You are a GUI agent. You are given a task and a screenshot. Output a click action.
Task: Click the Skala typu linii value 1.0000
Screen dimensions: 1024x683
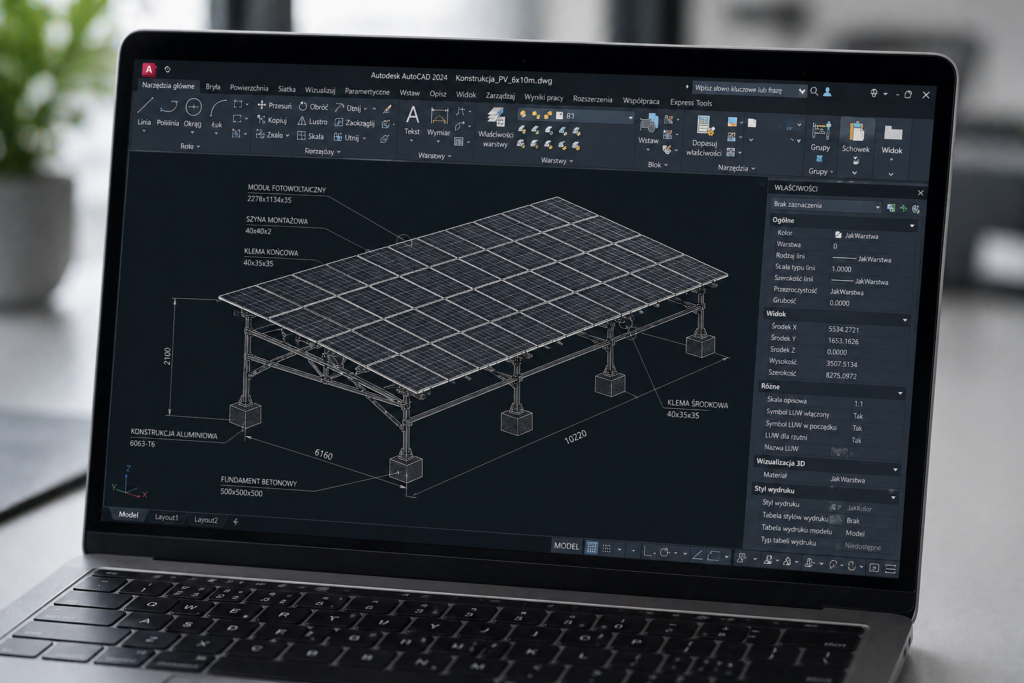[841, 268]
